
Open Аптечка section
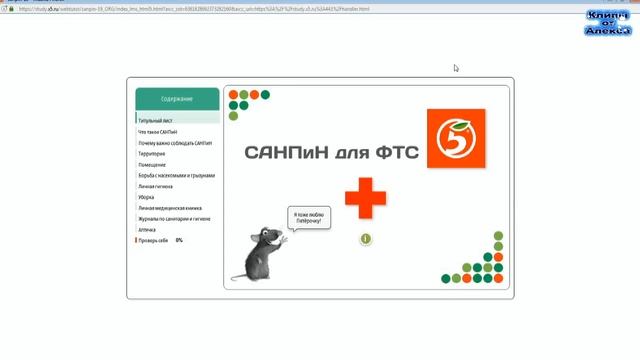[147, 230]
